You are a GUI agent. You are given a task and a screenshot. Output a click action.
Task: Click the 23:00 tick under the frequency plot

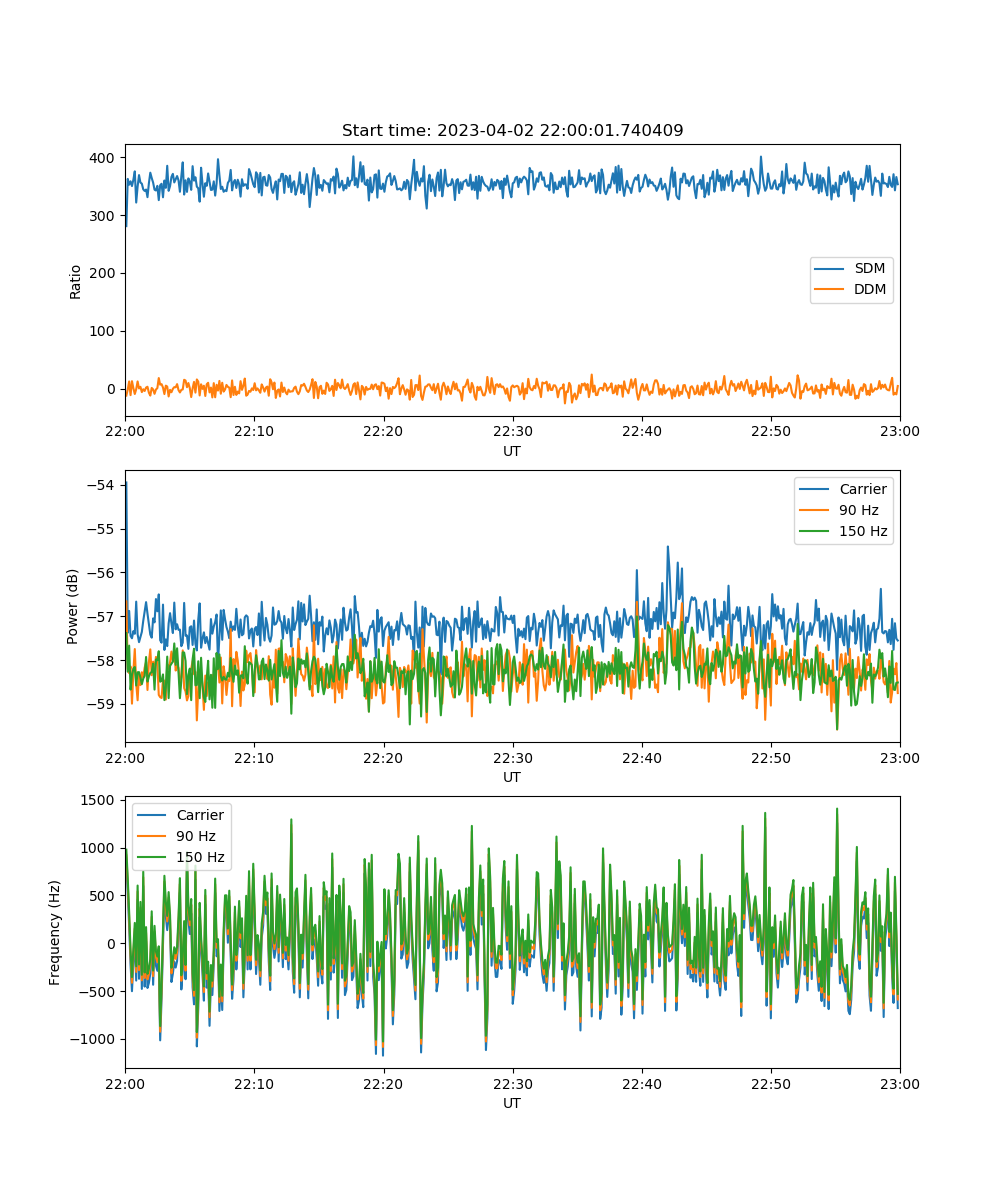[x=899, y=1083]
